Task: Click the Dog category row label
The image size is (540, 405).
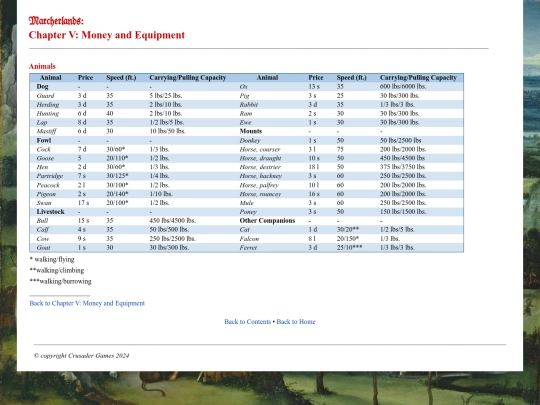Action: (x=42, y=86)
